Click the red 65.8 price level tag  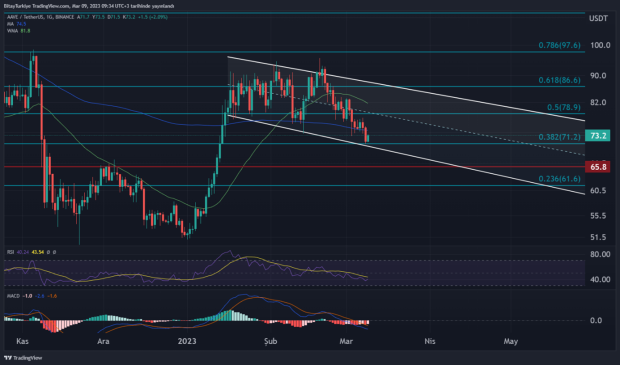click(x=597, y=167)
